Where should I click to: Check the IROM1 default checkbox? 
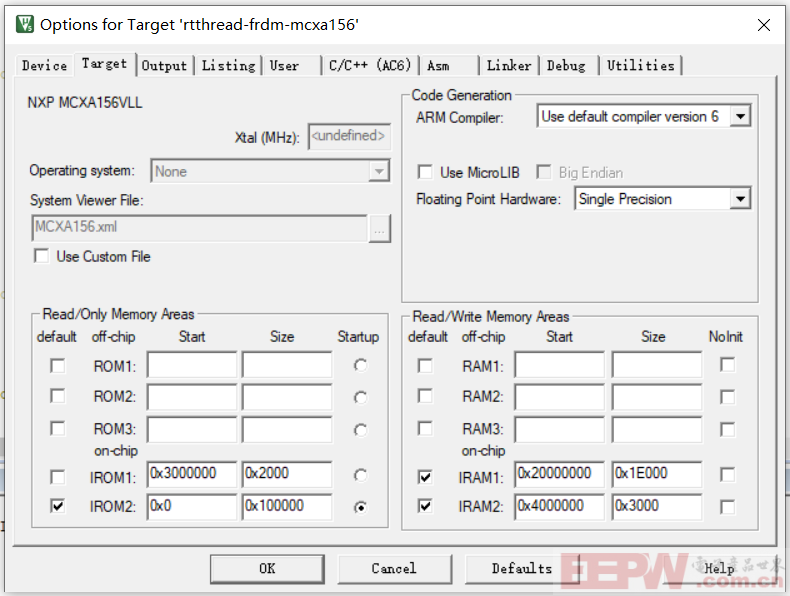click(x=57, y=477)
